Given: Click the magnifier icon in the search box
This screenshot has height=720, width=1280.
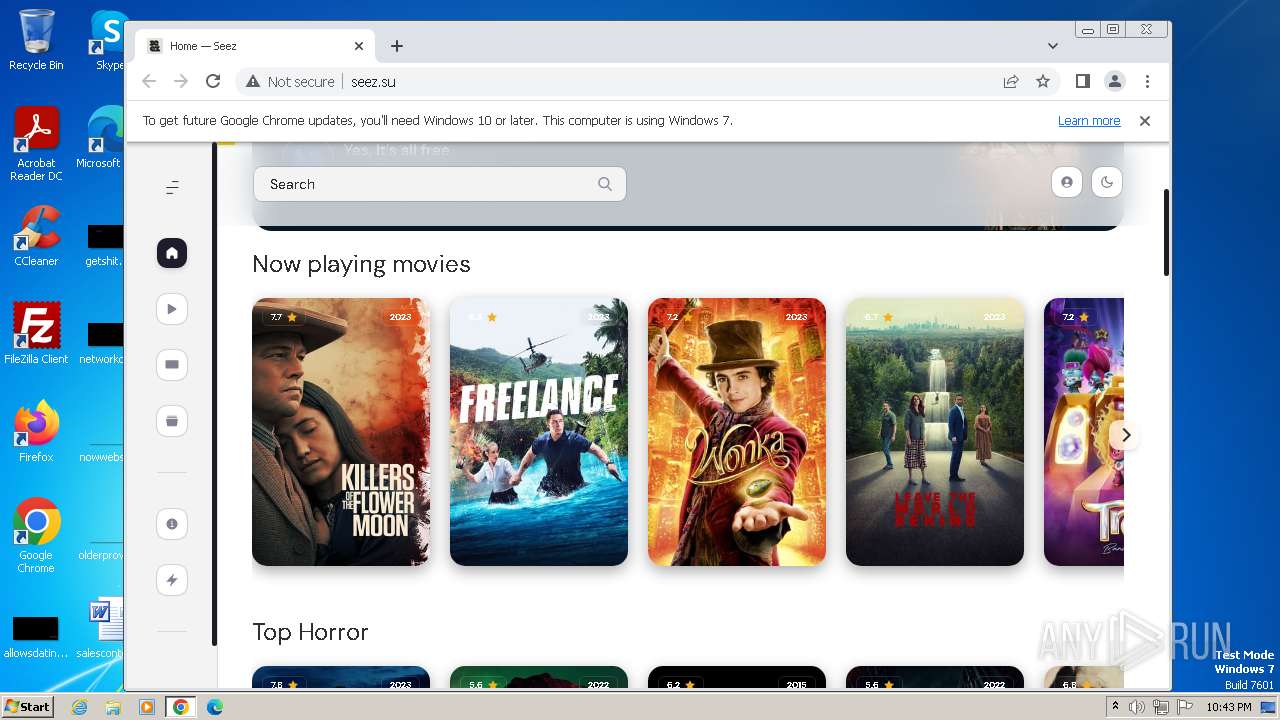Looking at the screenshot, I should 605,184.
